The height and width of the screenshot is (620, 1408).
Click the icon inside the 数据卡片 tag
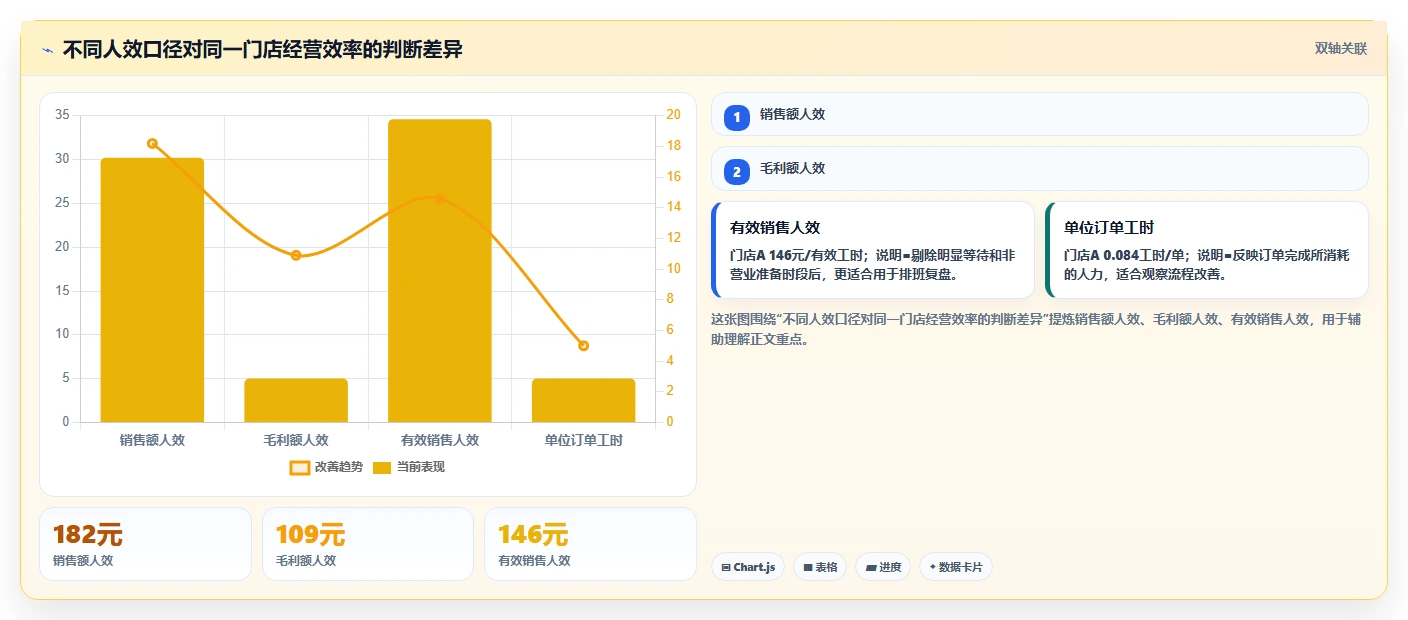click(x=932, y=567)
